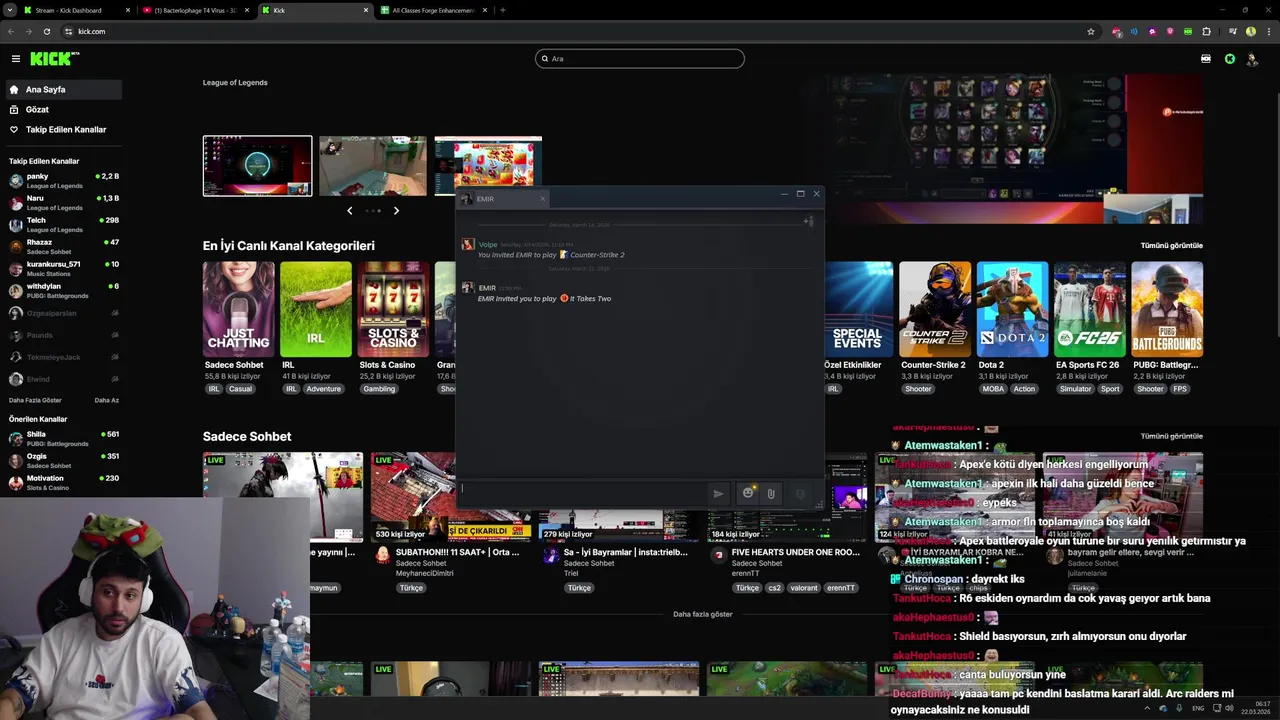Open followed channel panky
Image resolution: width=1280 pixels, height=720 pixels.
coord(64,181)
